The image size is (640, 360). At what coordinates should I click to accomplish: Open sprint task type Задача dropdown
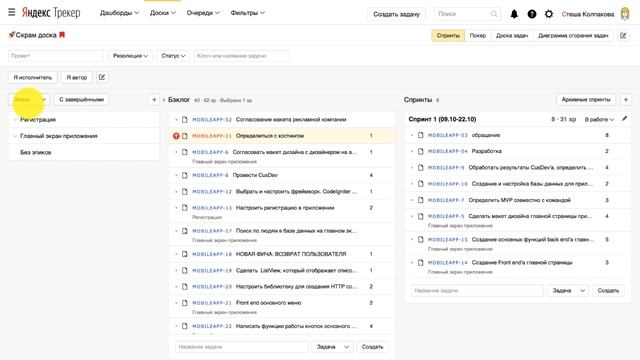point(568,291)
